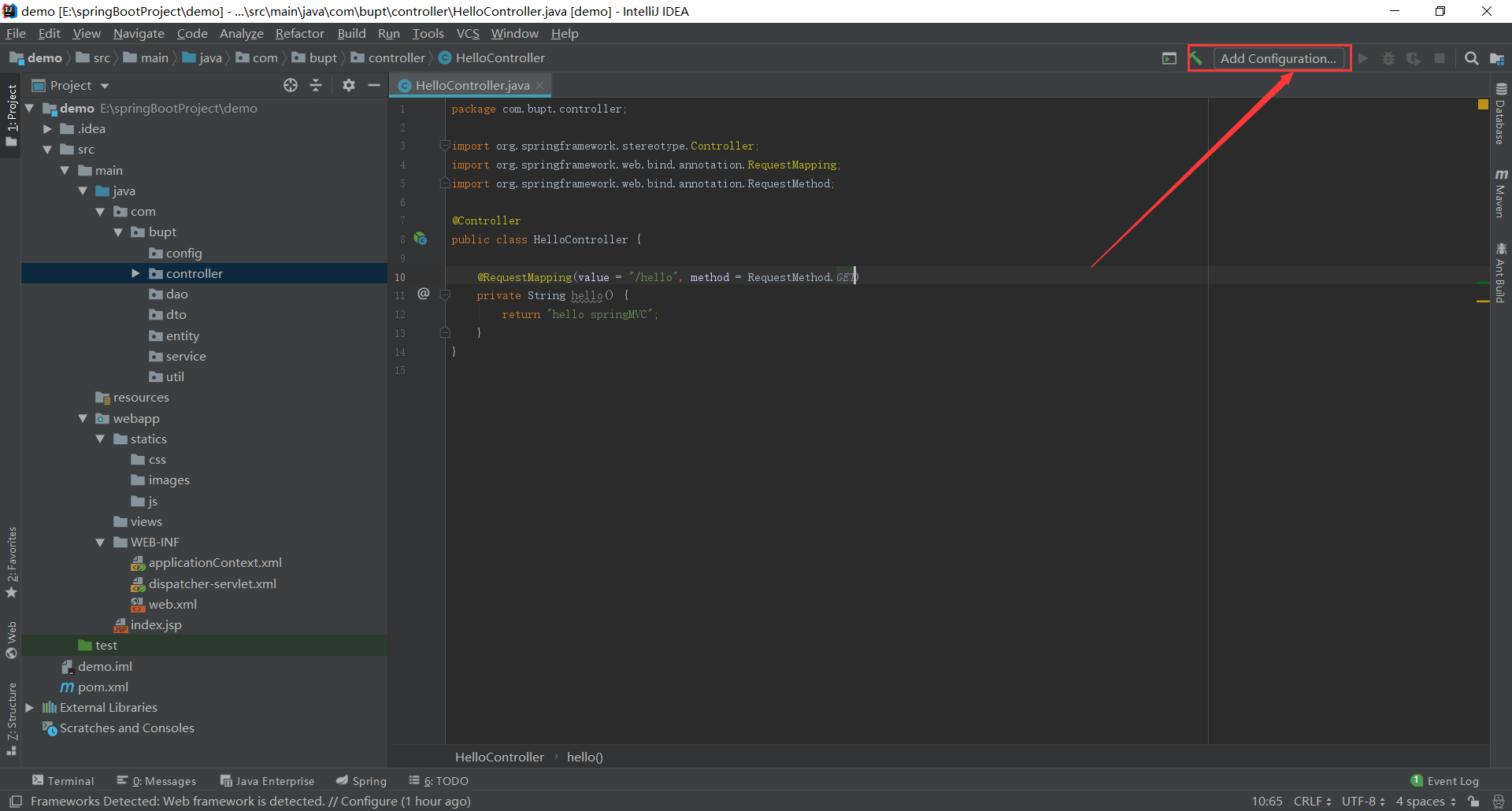Open the Favorites tool window
Image resolution: width=1512 pixels, height=811 pixels.
12,562
